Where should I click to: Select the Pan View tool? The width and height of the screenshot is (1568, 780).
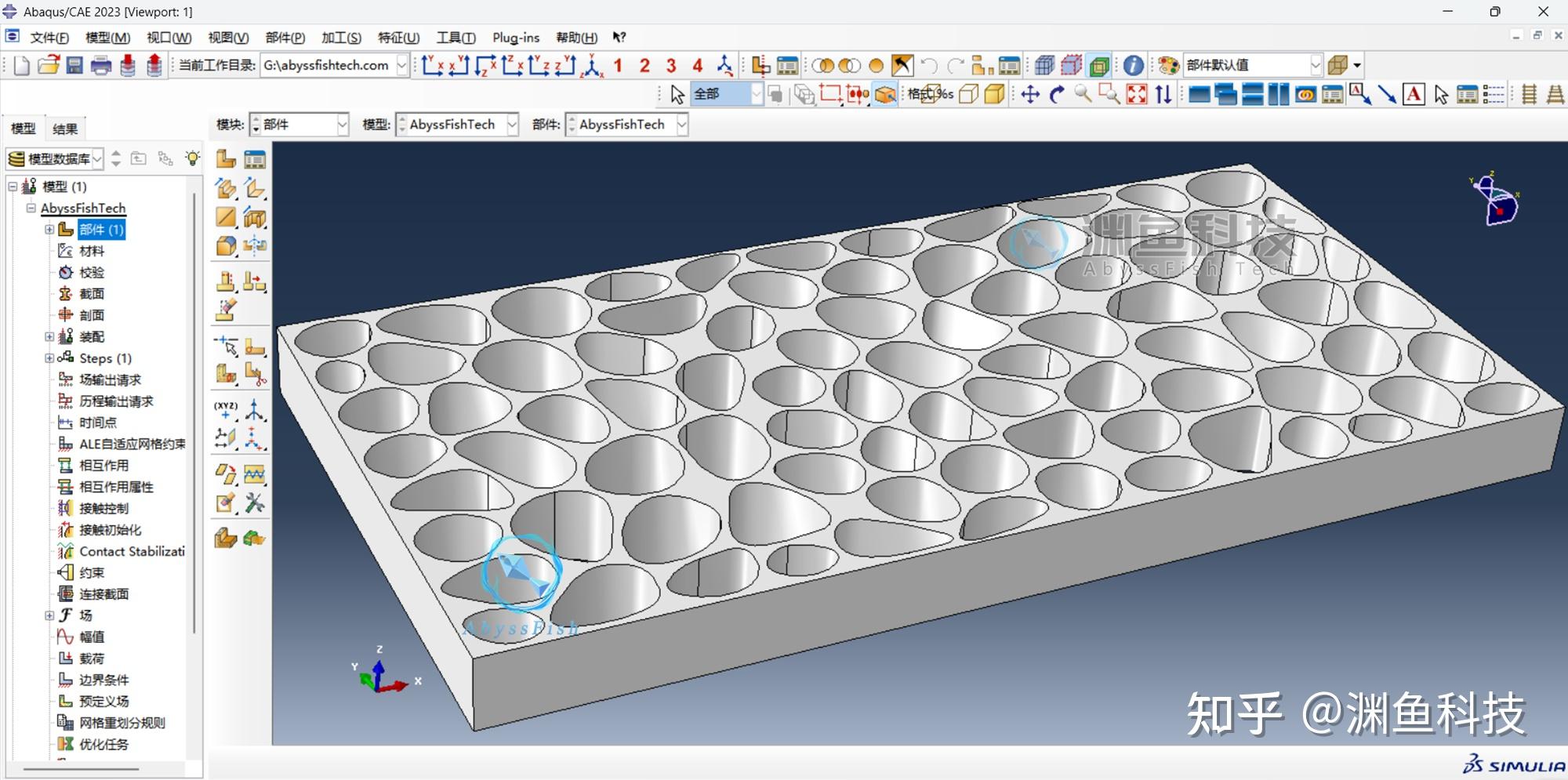coord(1030,95)
